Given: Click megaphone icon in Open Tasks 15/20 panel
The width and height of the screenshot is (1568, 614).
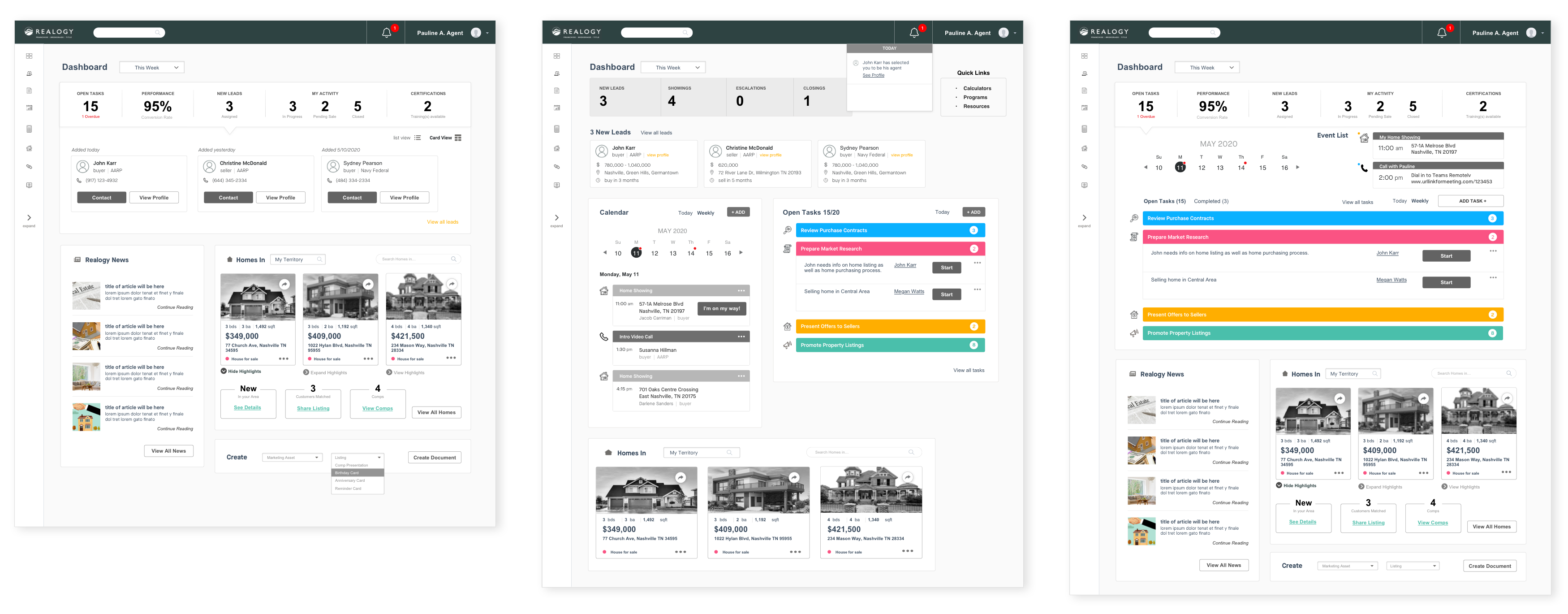Looking at the screenshot, I should click(787, 346).
